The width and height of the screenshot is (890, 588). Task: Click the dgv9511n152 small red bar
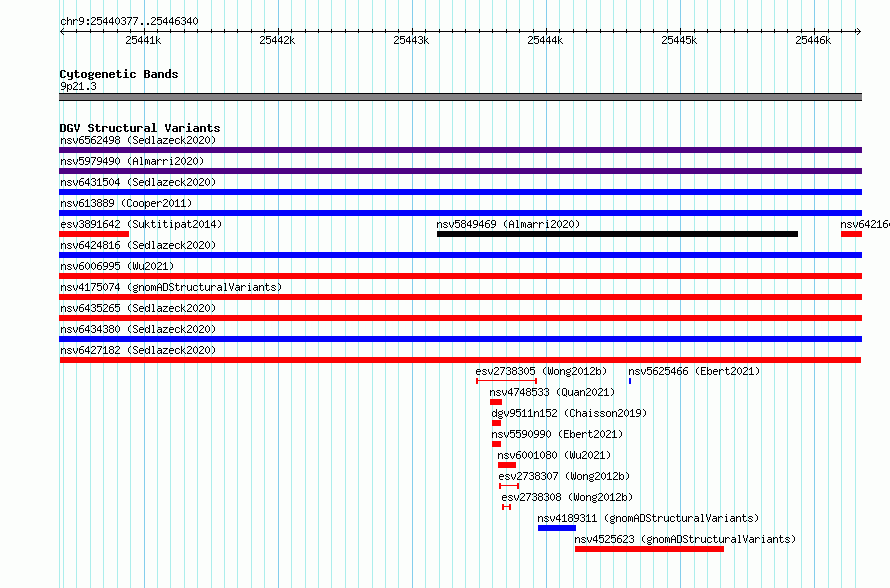click(497, 423)
